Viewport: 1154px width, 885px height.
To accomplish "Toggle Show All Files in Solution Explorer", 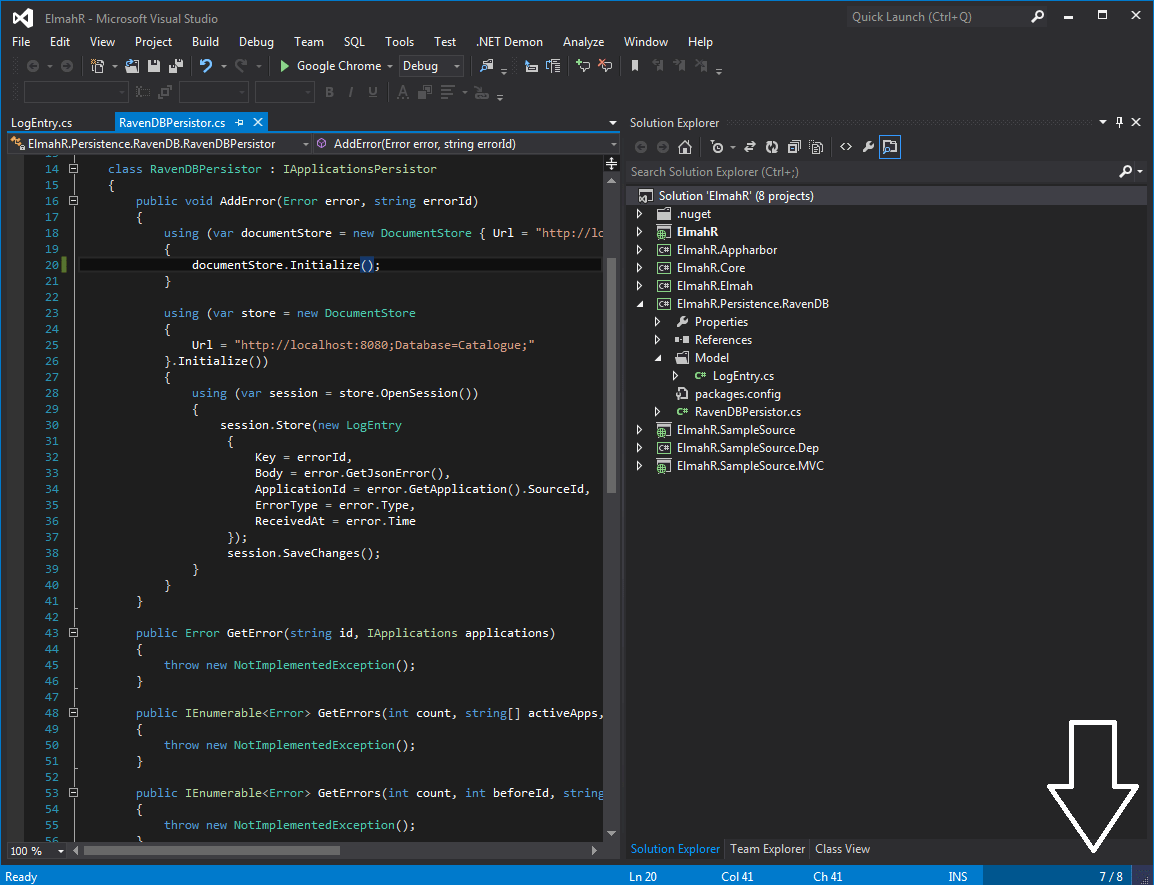I will 817,147.
